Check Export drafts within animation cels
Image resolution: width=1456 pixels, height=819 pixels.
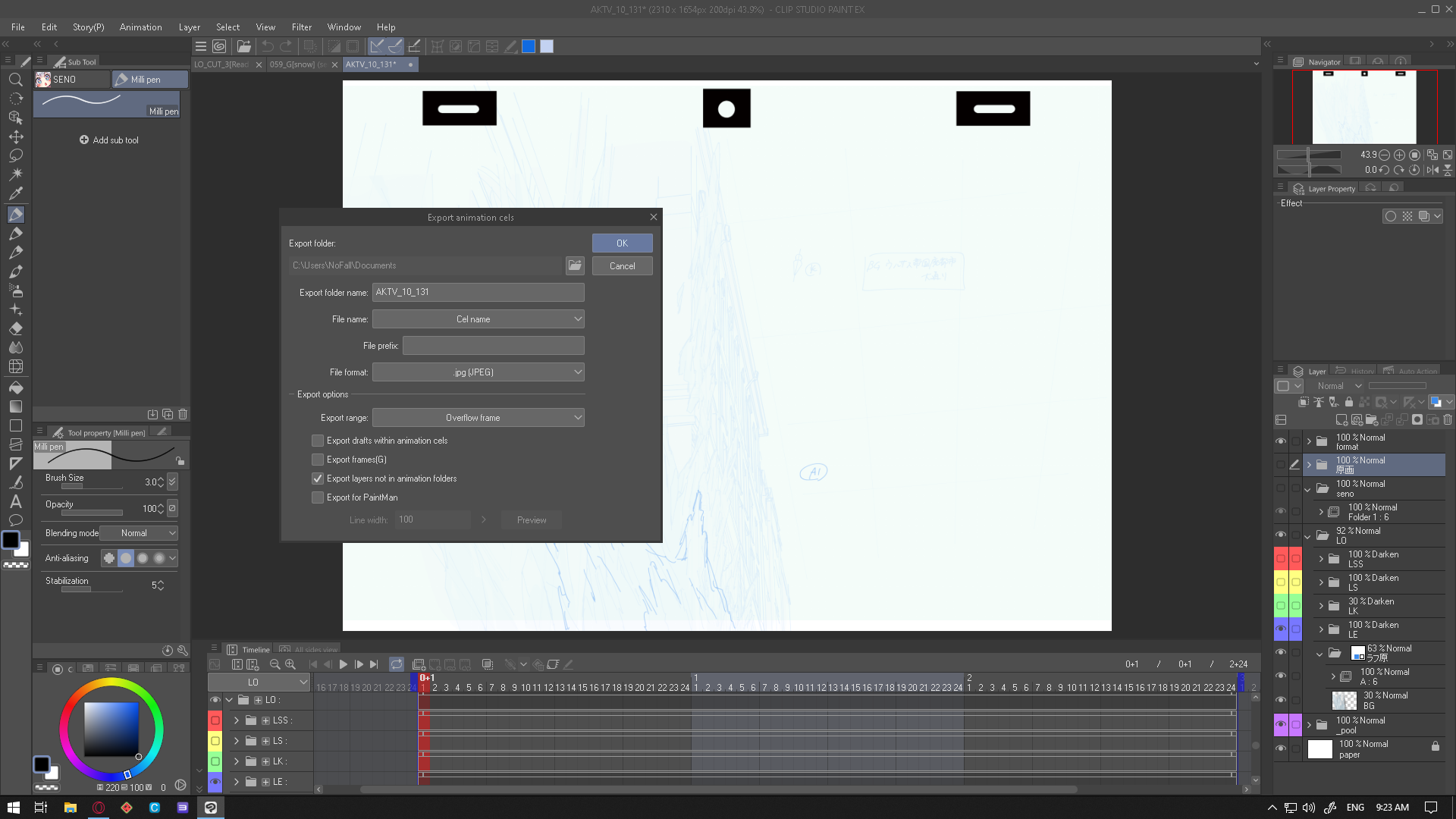click(318, 441)
